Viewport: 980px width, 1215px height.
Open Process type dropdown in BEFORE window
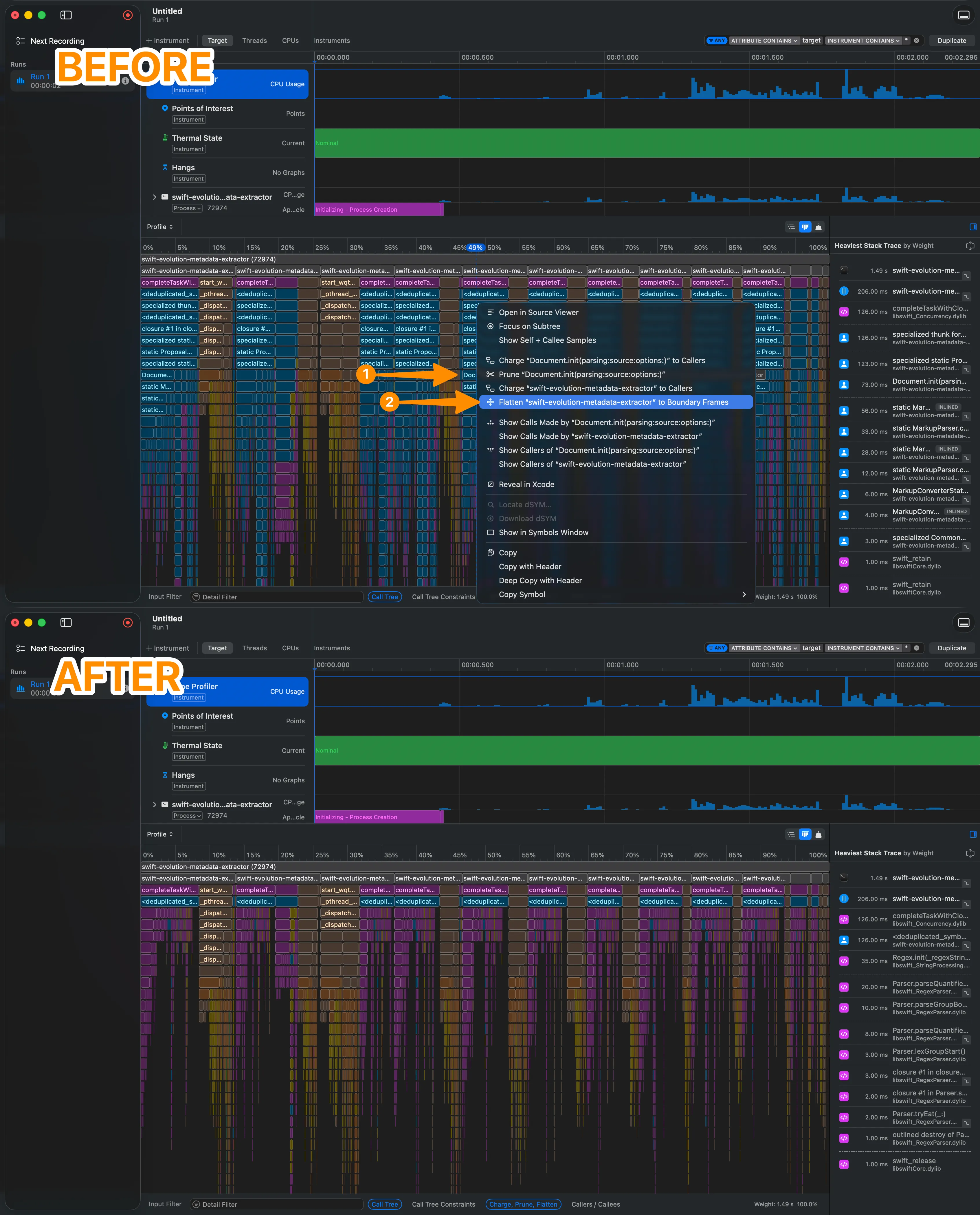(187, 208)
